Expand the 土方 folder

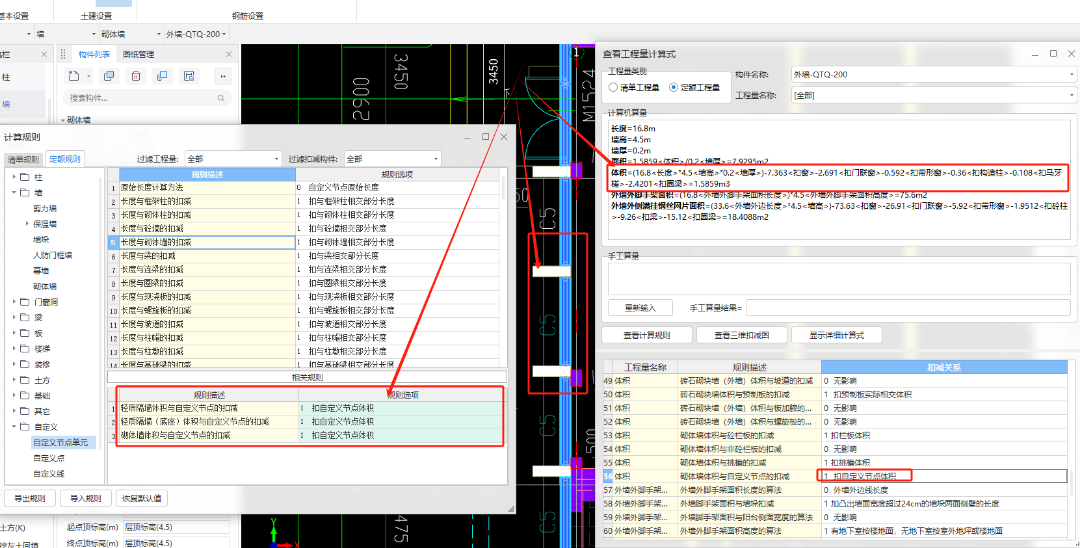coord(14,379)
